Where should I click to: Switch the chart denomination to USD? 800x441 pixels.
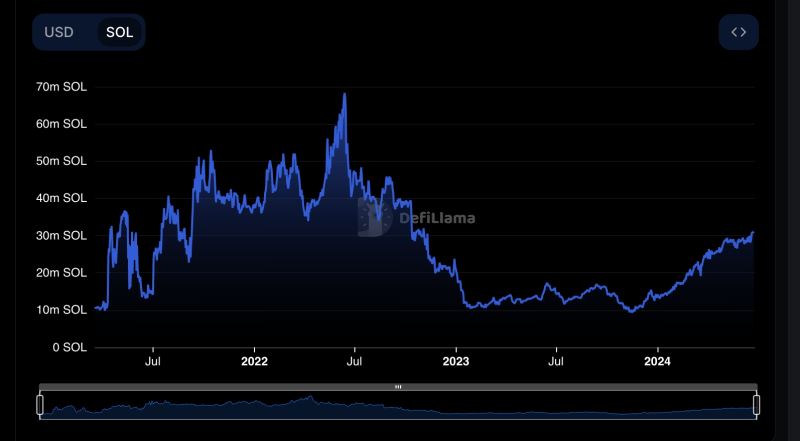(59, 32)
